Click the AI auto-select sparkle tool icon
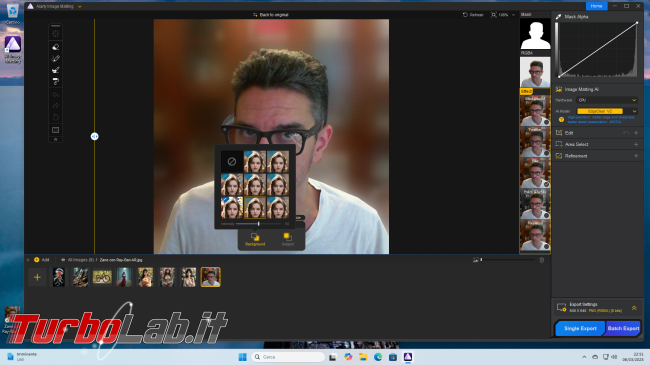This screenshot has height=365, width=650. pos(56,33)
